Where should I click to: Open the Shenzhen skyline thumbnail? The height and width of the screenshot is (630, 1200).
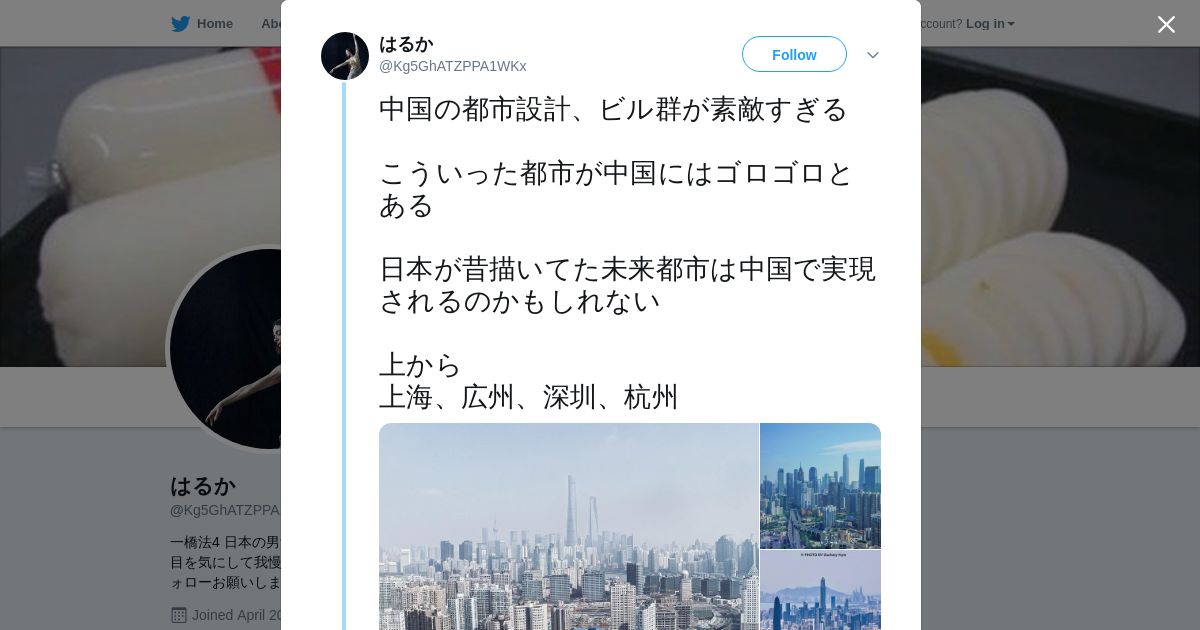[820, 590]
